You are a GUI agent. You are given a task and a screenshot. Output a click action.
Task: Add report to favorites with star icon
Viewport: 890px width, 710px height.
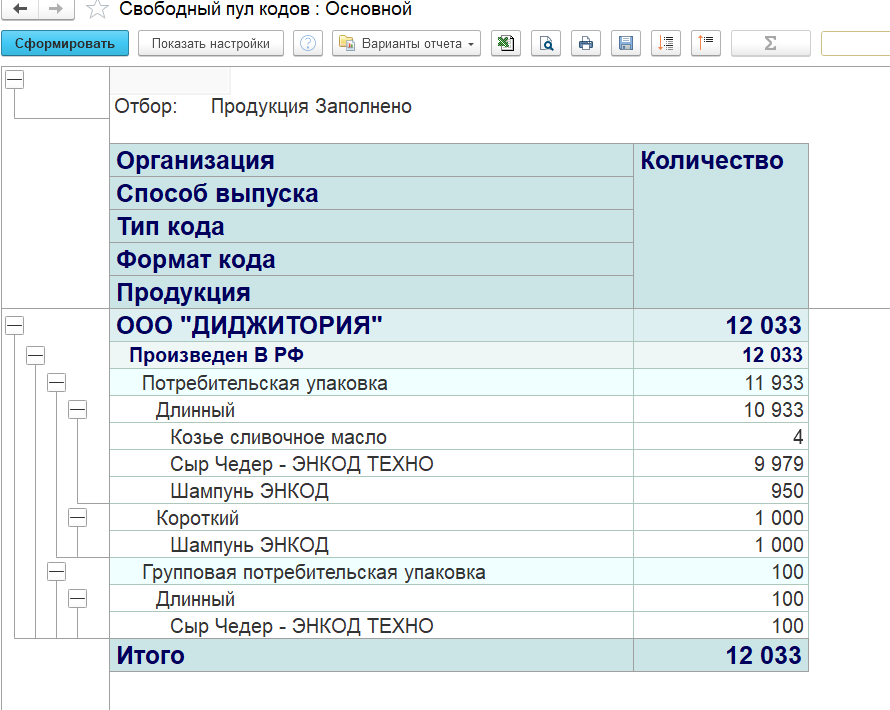point(96,10)
